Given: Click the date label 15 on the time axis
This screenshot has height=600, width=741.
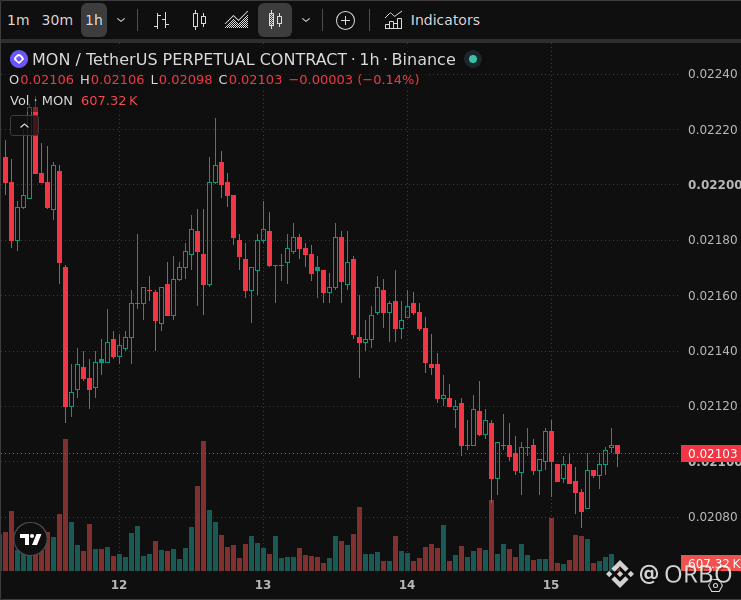Looking at the screenshot, I should [x=551, y=585].
